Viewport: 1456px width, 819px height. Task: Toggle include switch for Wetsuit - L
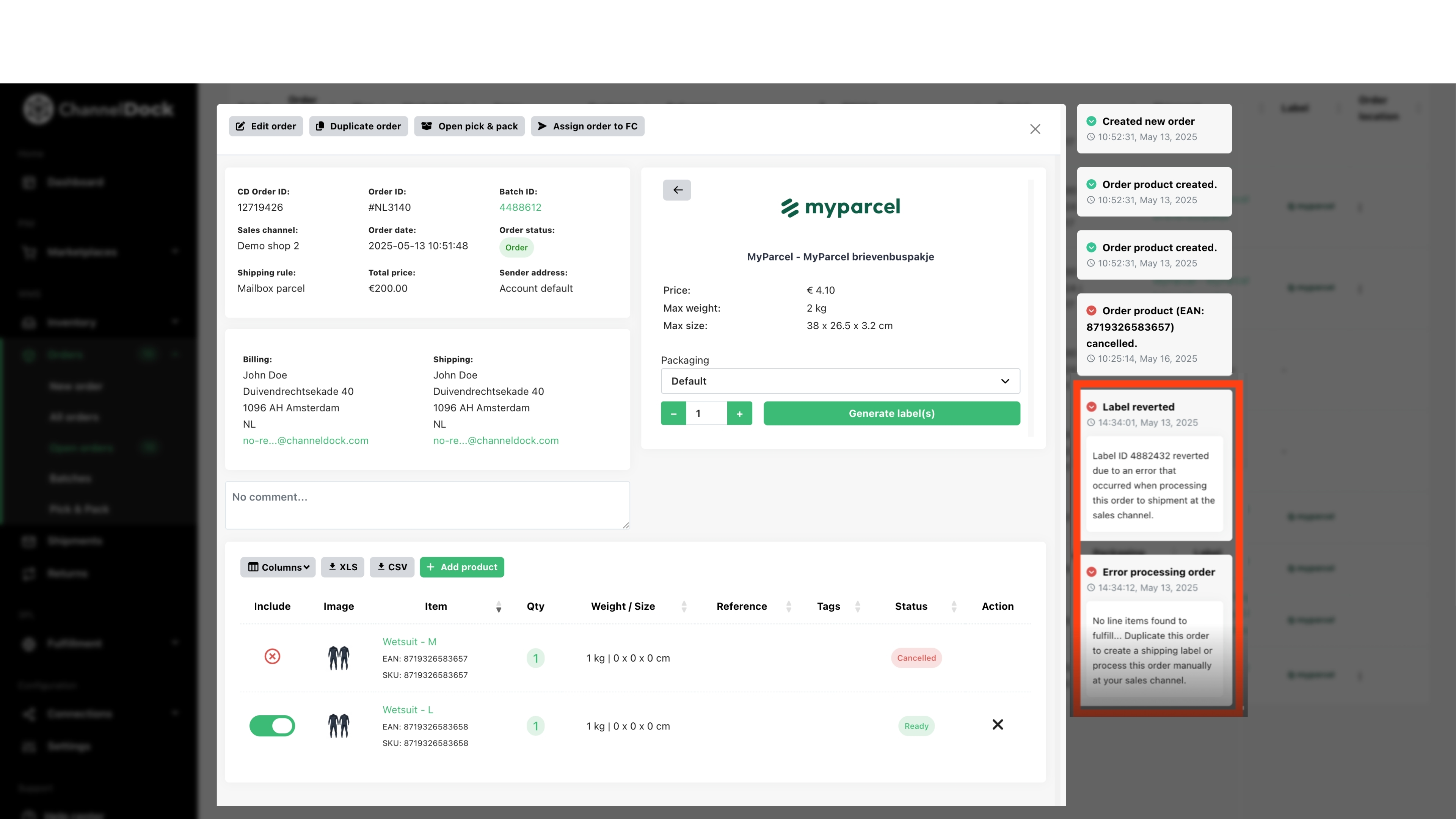[272, 726]
